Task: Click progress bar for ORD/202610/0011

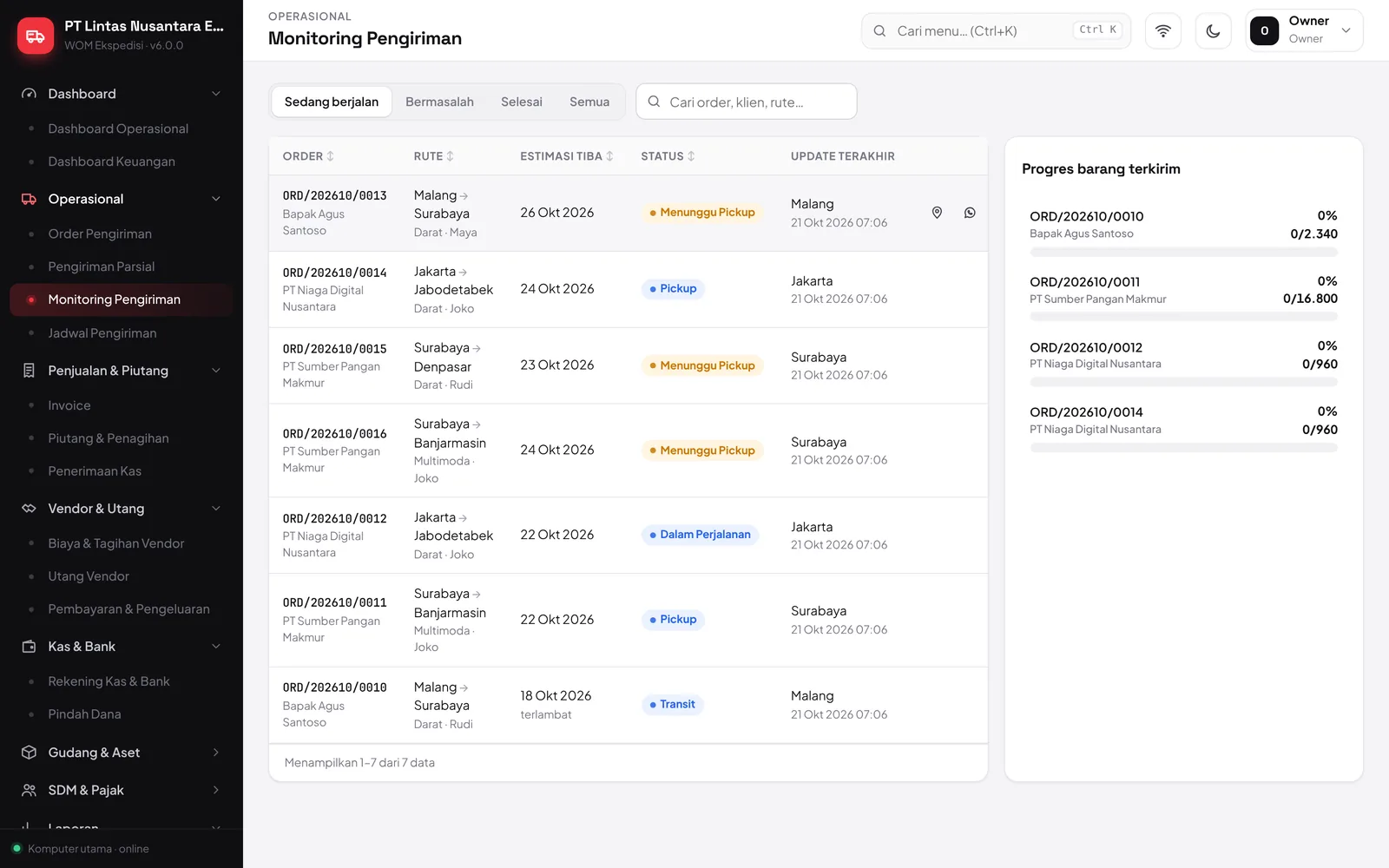Action: click(1183, 317)
